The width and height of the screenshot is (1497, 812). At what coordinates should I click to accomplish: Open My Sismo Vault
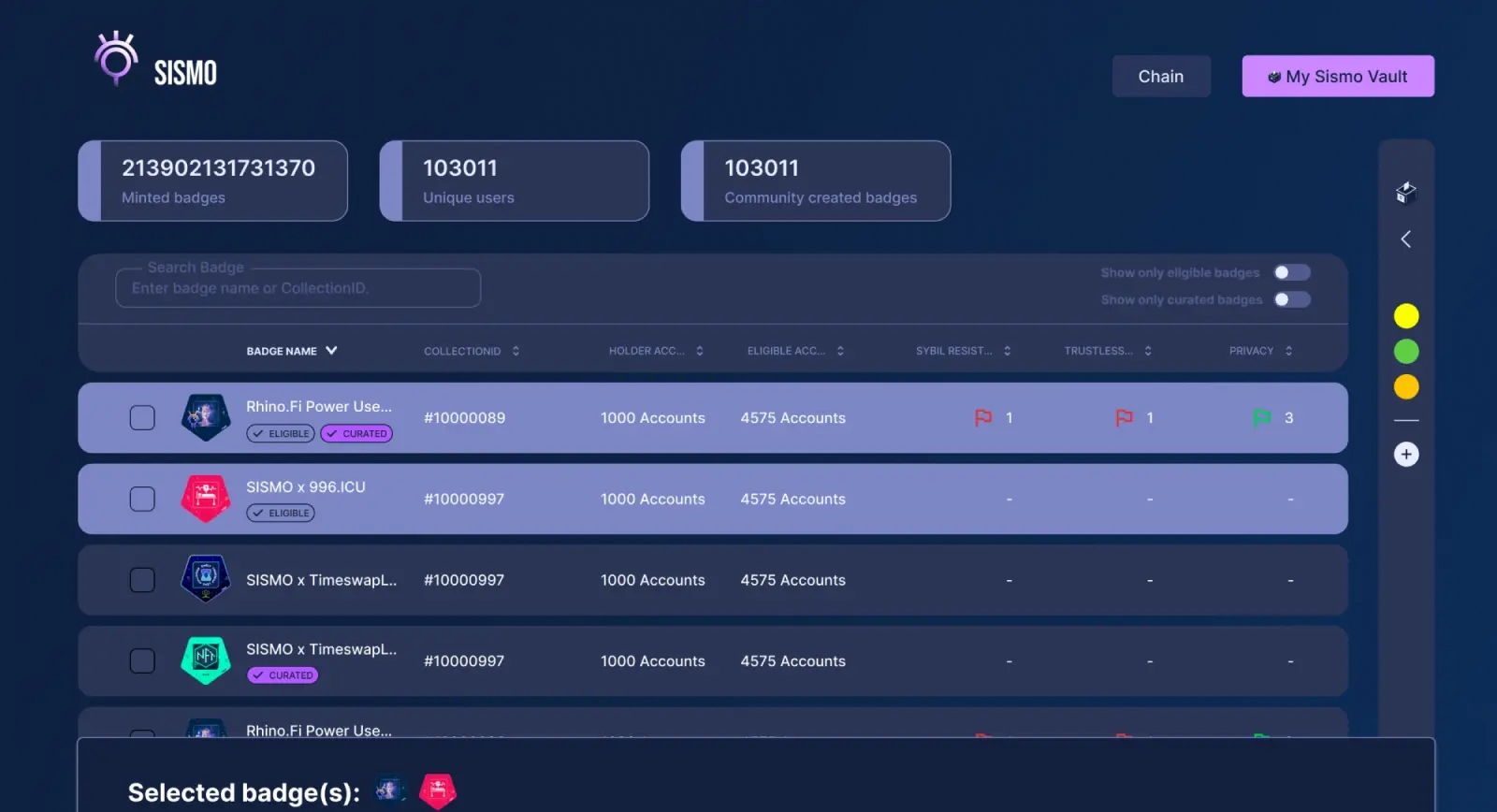(x=1338, y=77)
